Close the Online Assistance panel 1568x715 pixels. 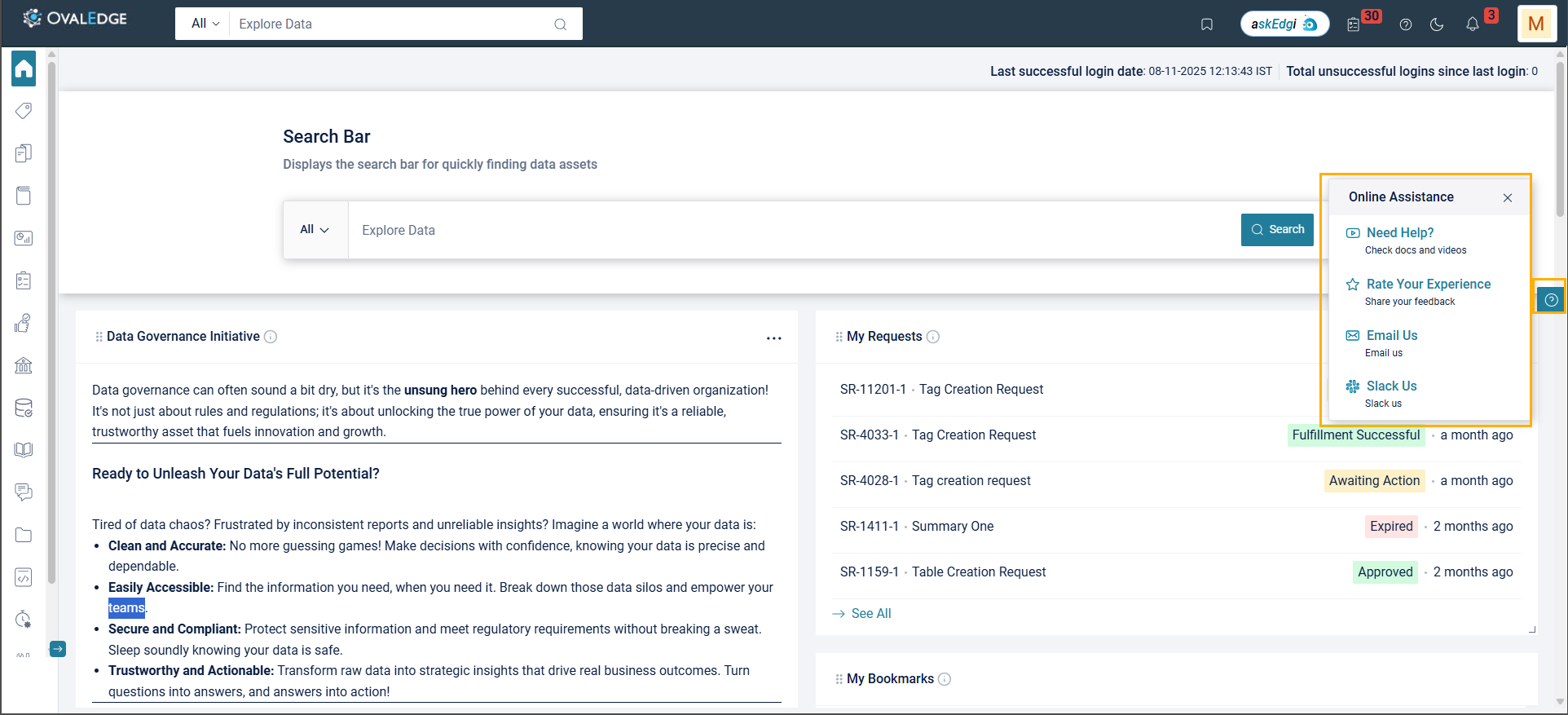click(1508, 197)
